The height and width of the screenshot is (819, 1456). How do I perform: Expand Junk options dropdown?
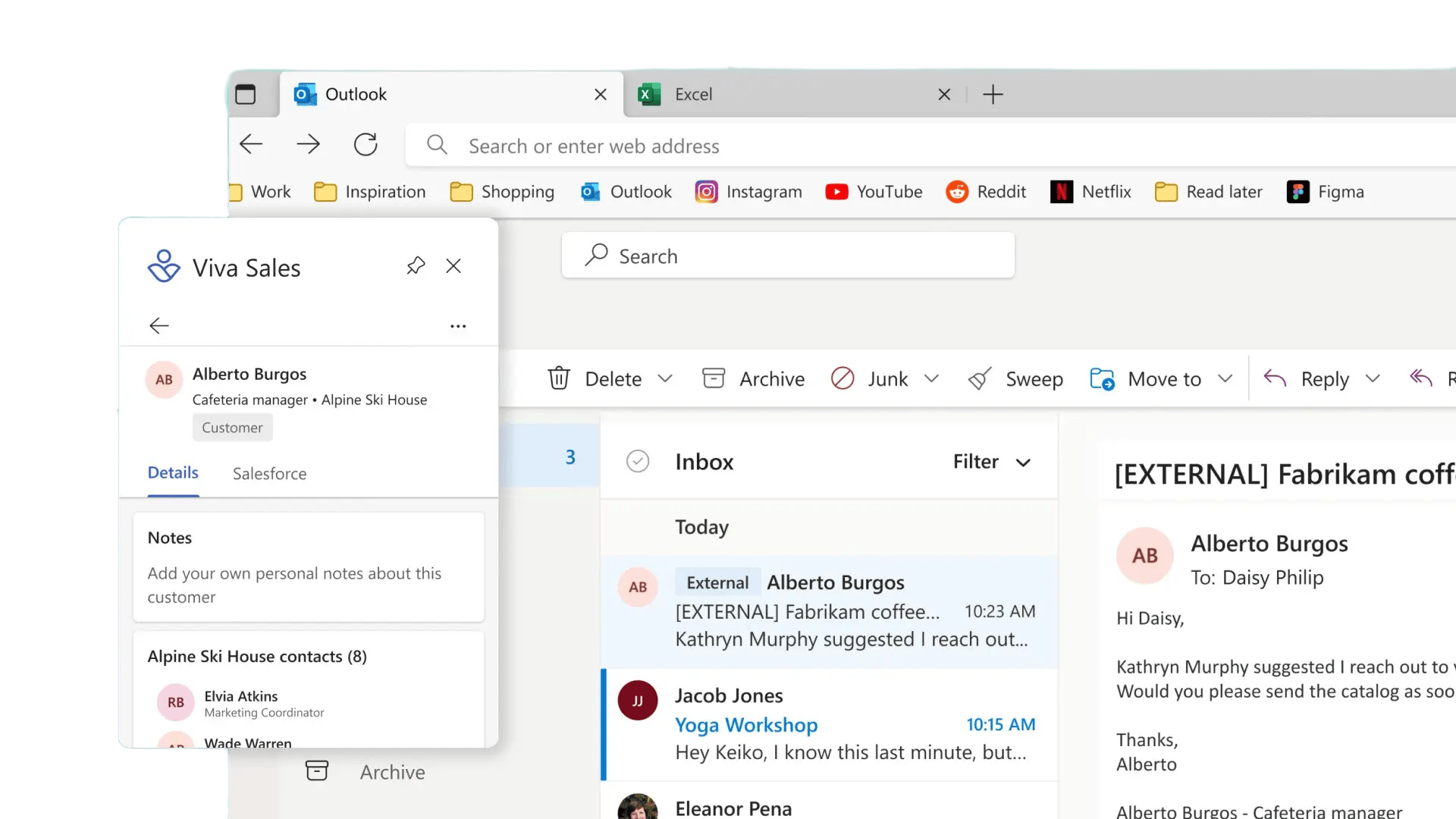[932, 378]
